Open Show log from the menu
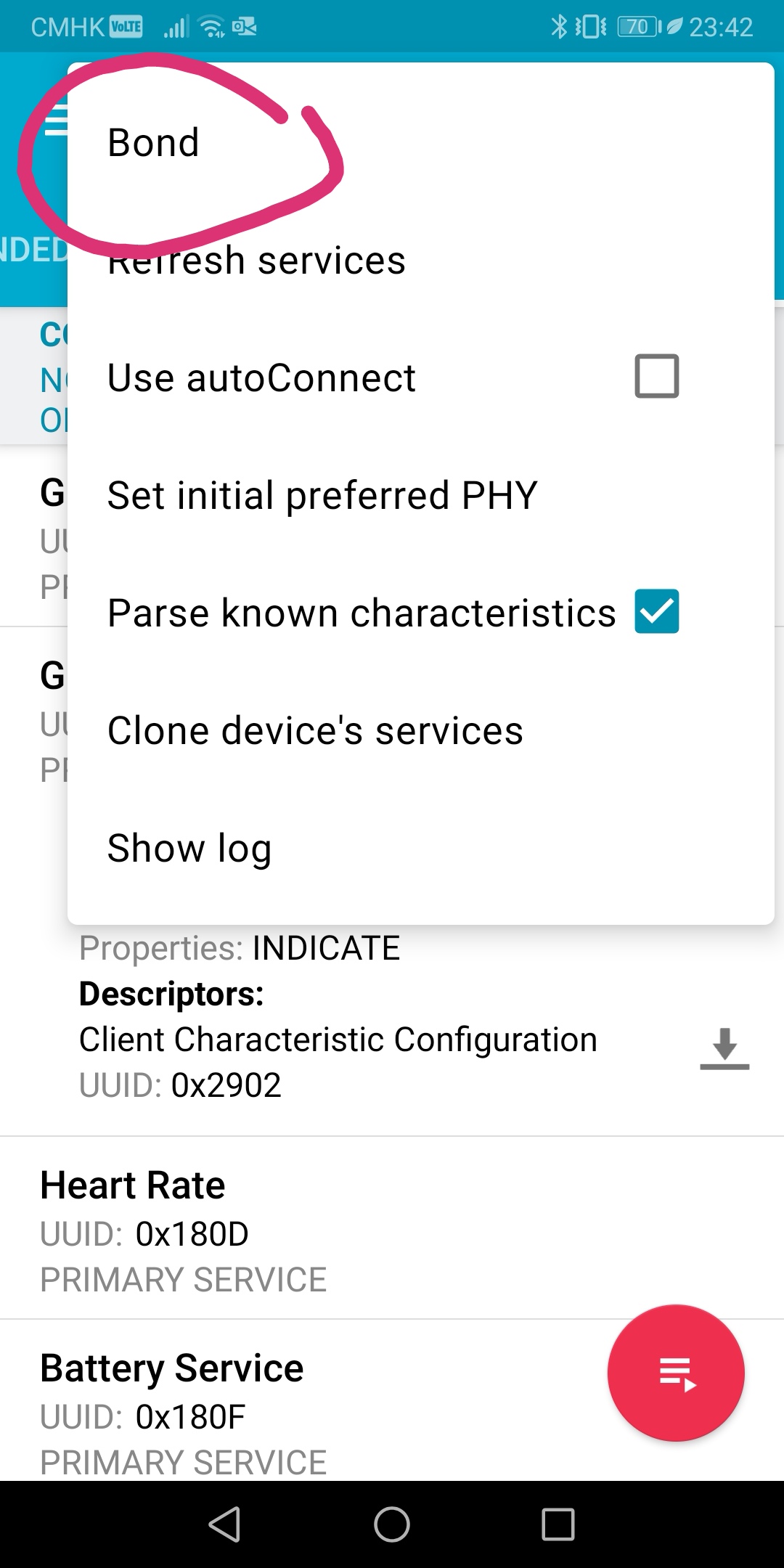The image size is (784, 1568). tap(189, 847)
